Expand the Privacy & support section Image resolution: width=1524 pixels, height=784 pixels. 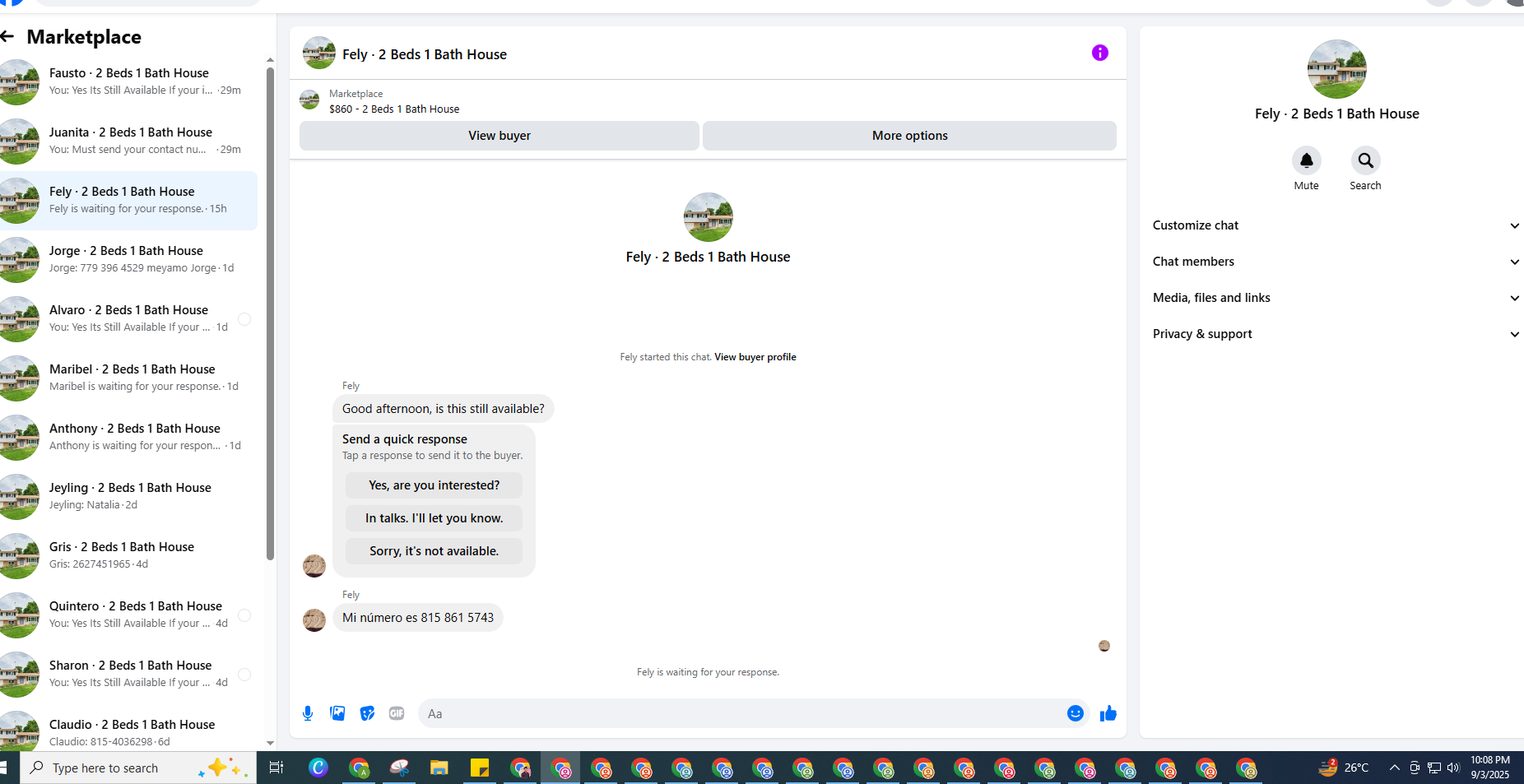[x=1336, y=334]
